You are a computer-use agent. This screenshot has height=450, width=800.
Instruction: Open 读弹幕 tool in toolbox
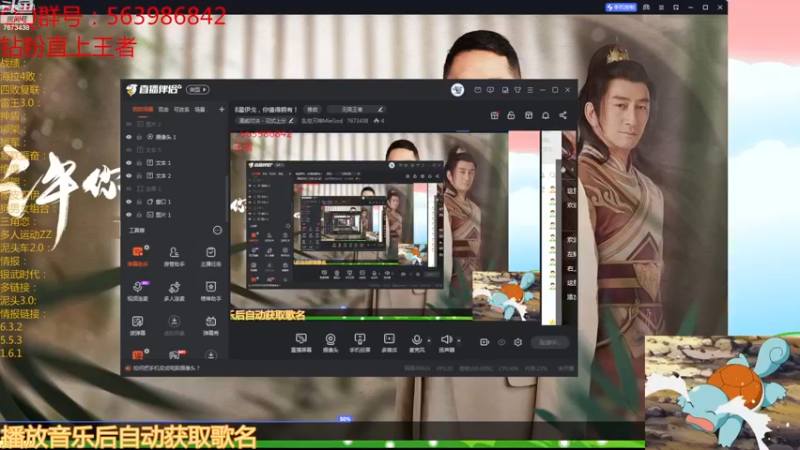(138, 325)
